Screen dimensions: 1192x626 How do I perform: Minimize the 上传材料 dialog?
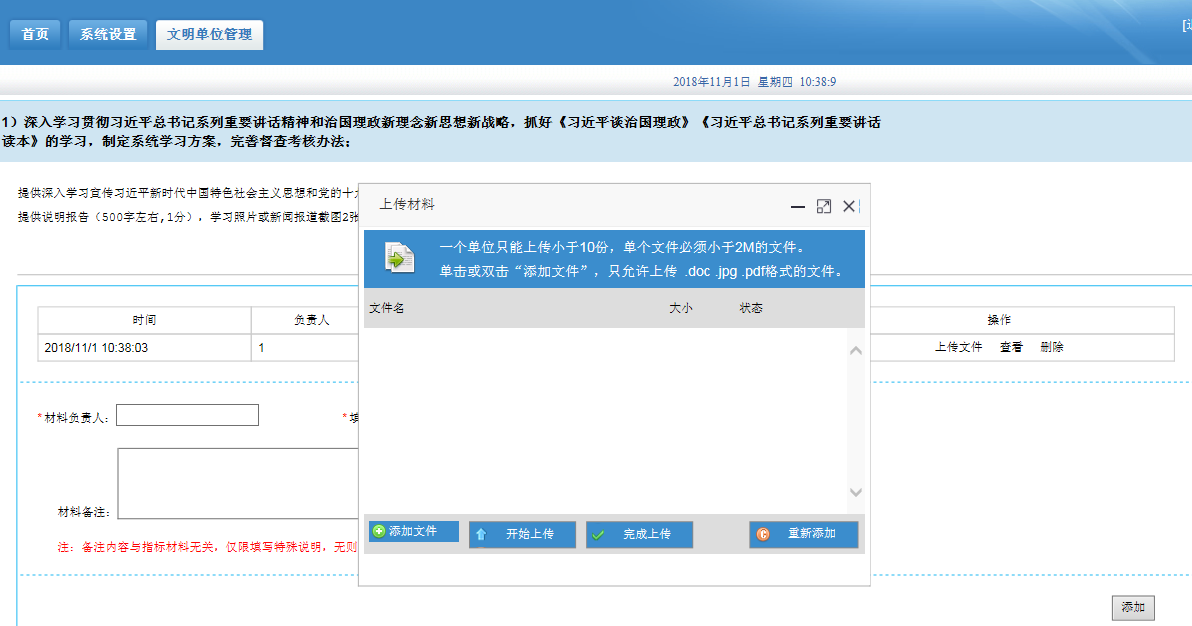(x=798, y=206)
